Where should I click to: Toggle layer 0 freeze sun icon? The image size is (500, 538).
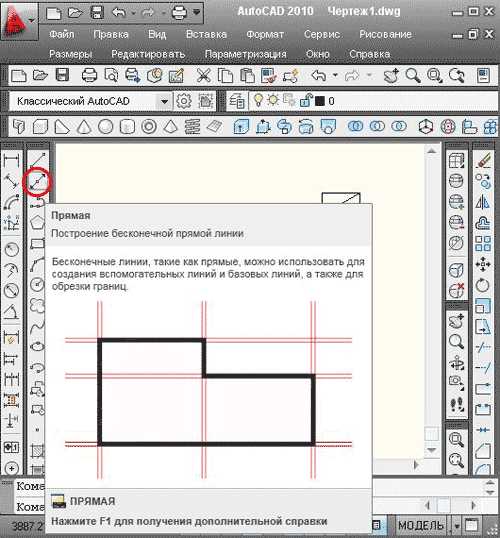click(273, 100)
